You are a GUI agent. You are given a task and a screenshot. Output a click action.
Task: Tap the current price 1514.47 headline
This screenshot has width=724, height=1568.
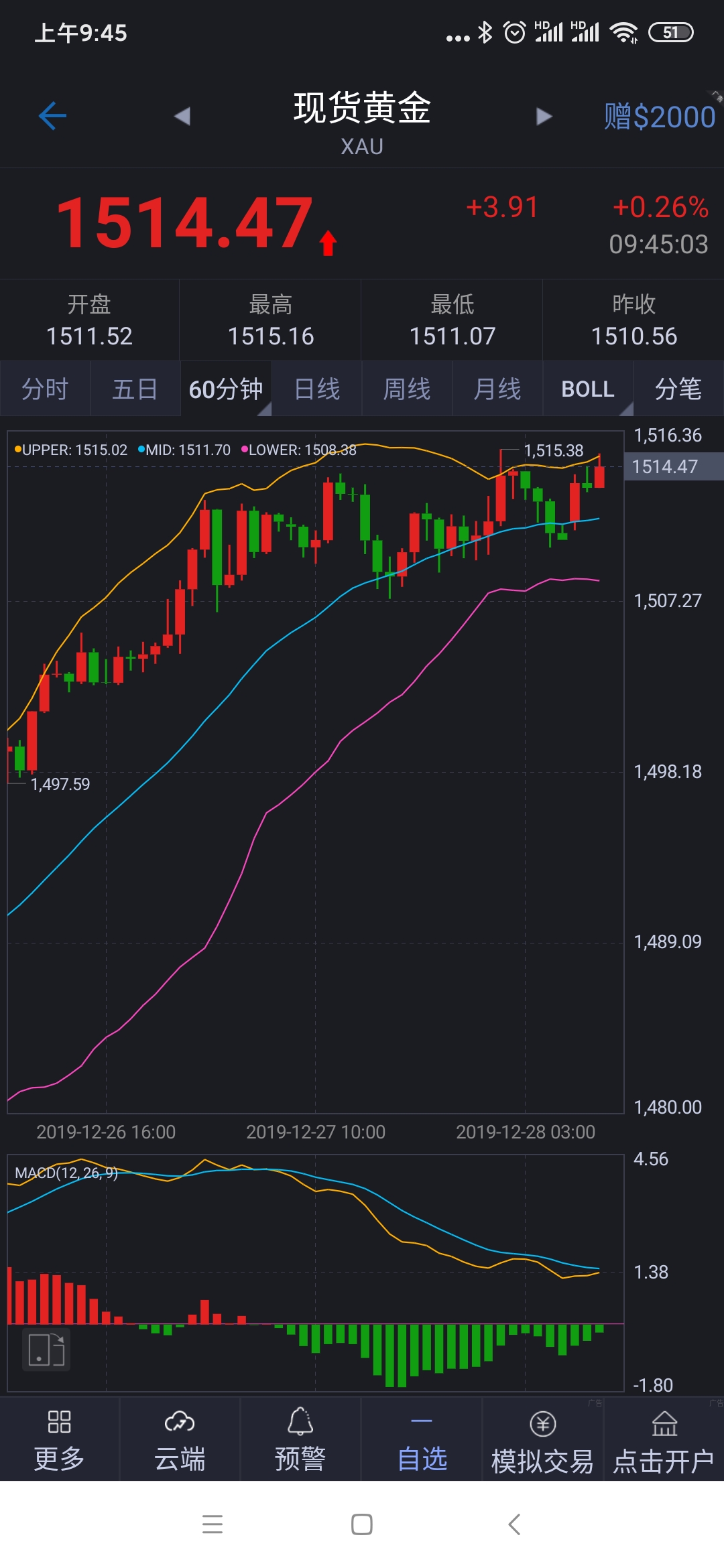coord(185,223)
